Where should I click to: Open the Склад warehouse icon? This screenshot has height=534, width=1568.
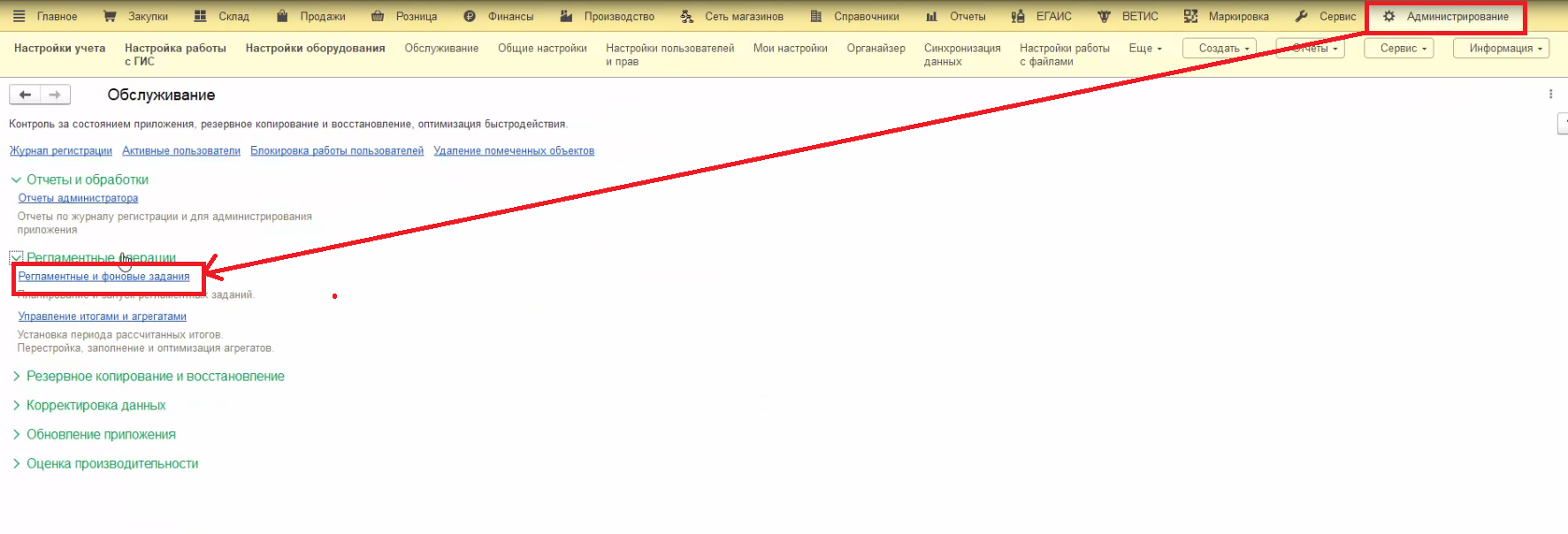tap(201, 17)
